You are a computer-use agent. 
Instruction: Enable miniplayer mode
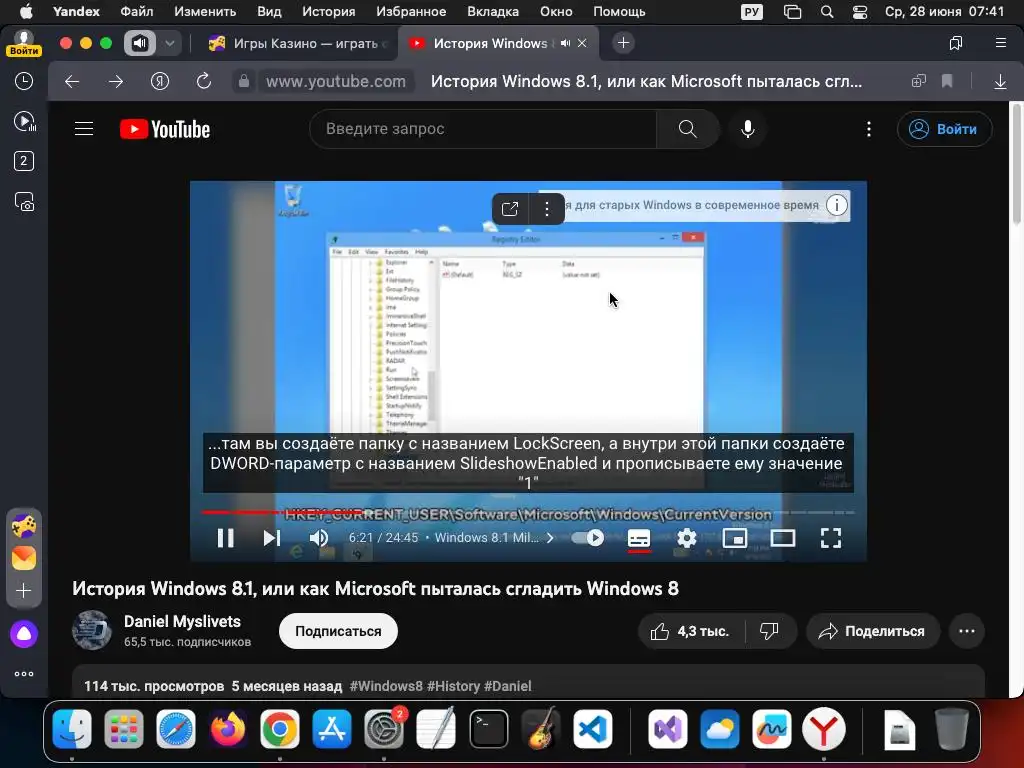tap(735, 538)
